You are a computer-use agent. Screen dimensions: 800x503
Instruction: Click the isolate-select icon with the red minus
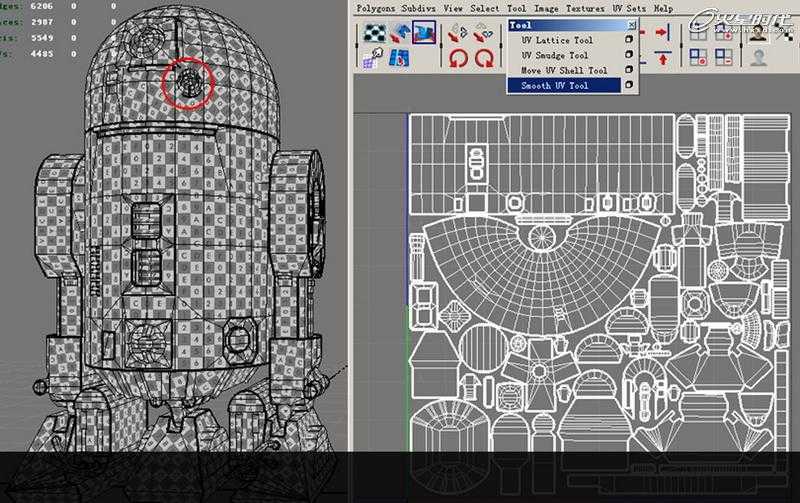(723, 57)
